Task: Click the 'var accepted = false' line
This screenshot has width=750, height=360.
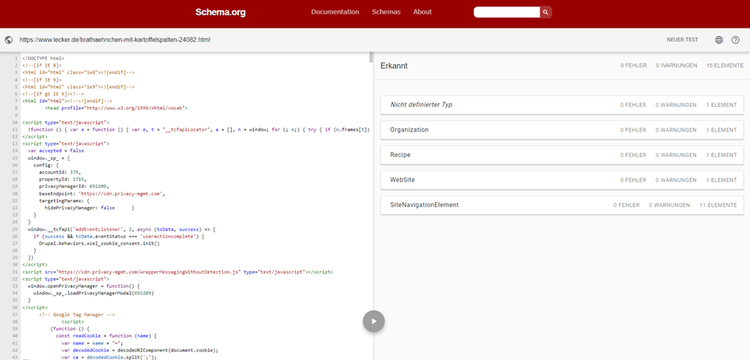Action: (56, 151)
